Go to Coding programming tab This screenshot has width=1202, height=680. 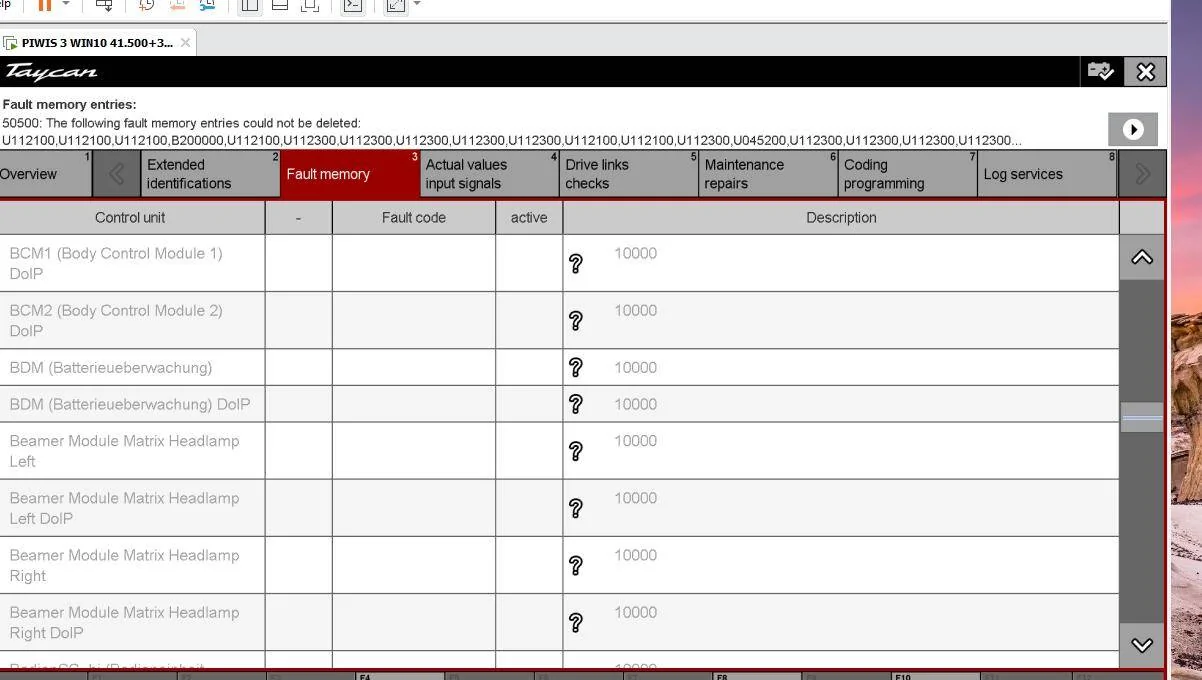[907, 174]
